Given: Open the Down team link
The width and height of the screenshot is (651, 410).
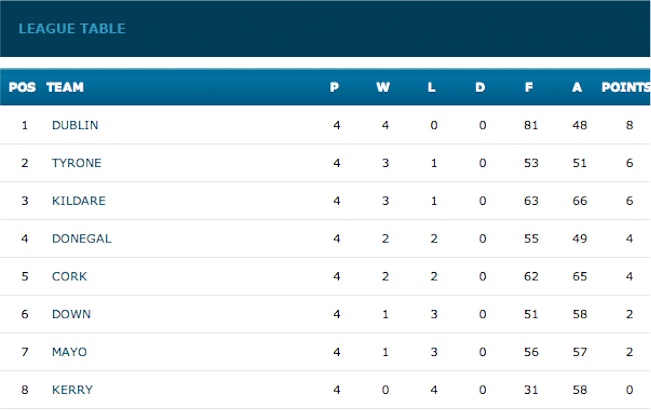Looking at the screenshot, I should click(x=71, y=314).
